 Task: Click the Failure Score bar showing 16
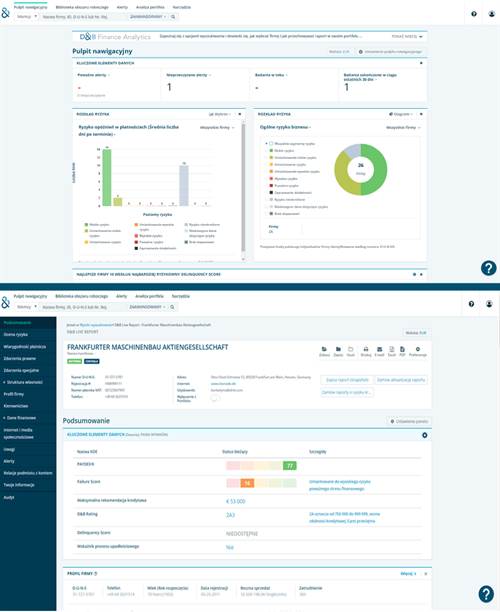pos(261,484)
